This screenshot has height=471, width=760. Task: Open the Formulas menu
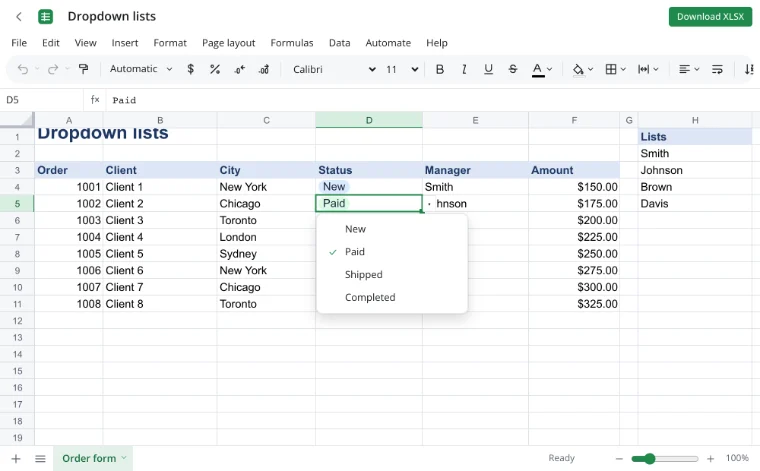(x=292, y=43)
